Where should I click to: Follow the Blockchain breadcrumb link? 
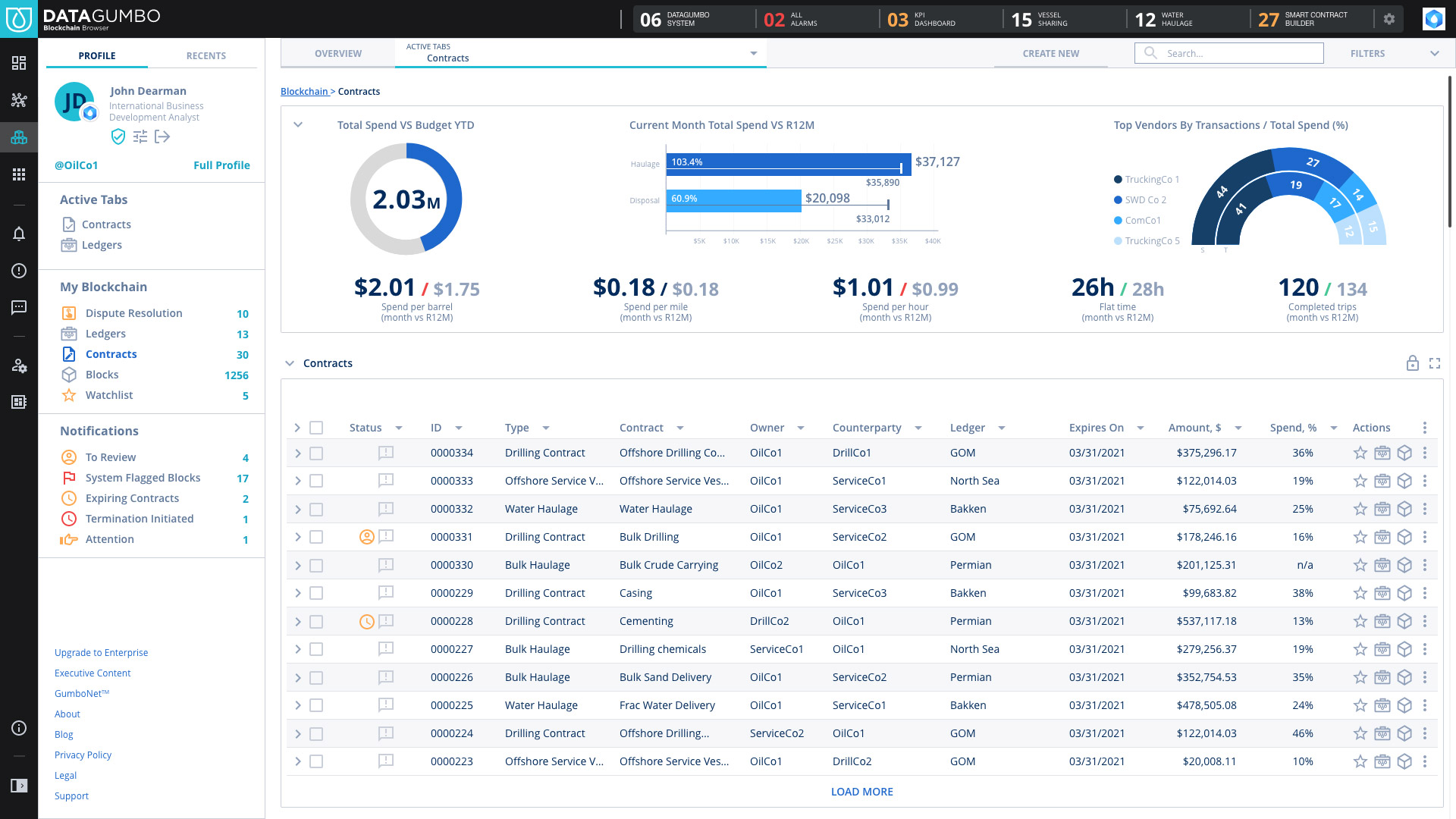coord(304,92)
